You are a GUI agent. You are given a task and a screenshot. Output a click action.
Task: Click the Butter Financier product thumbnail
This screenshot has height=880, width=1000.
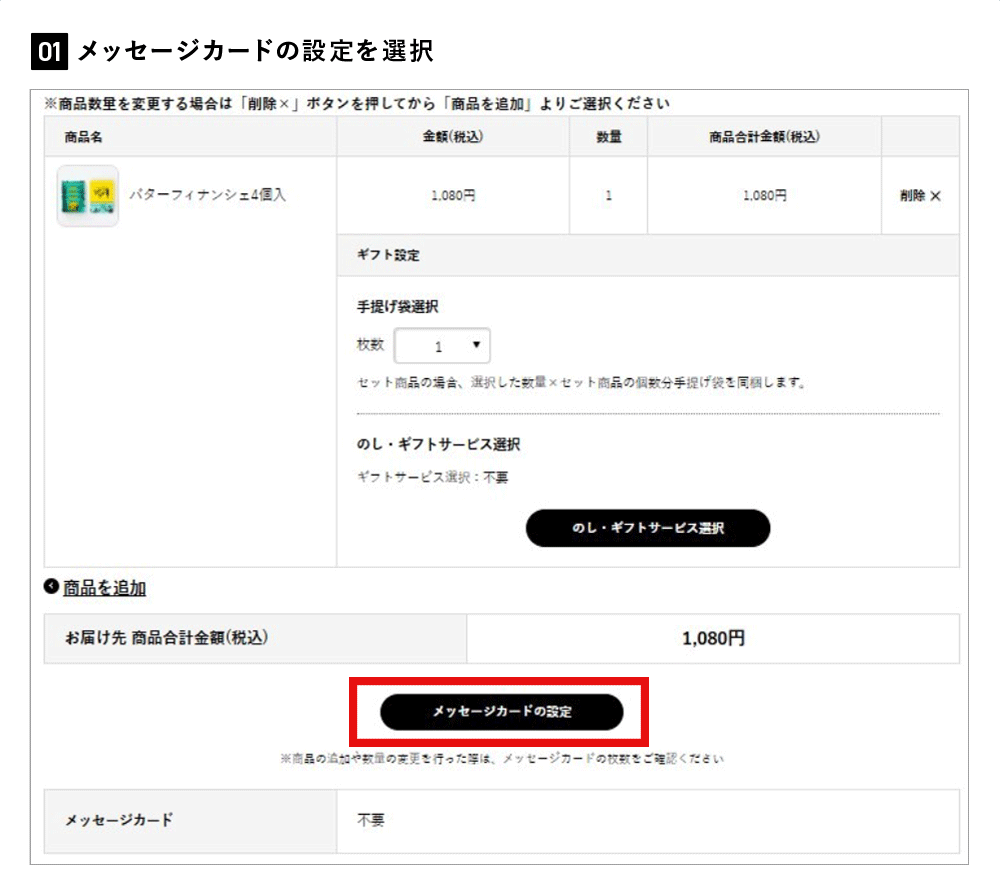[x=87, y=196]
